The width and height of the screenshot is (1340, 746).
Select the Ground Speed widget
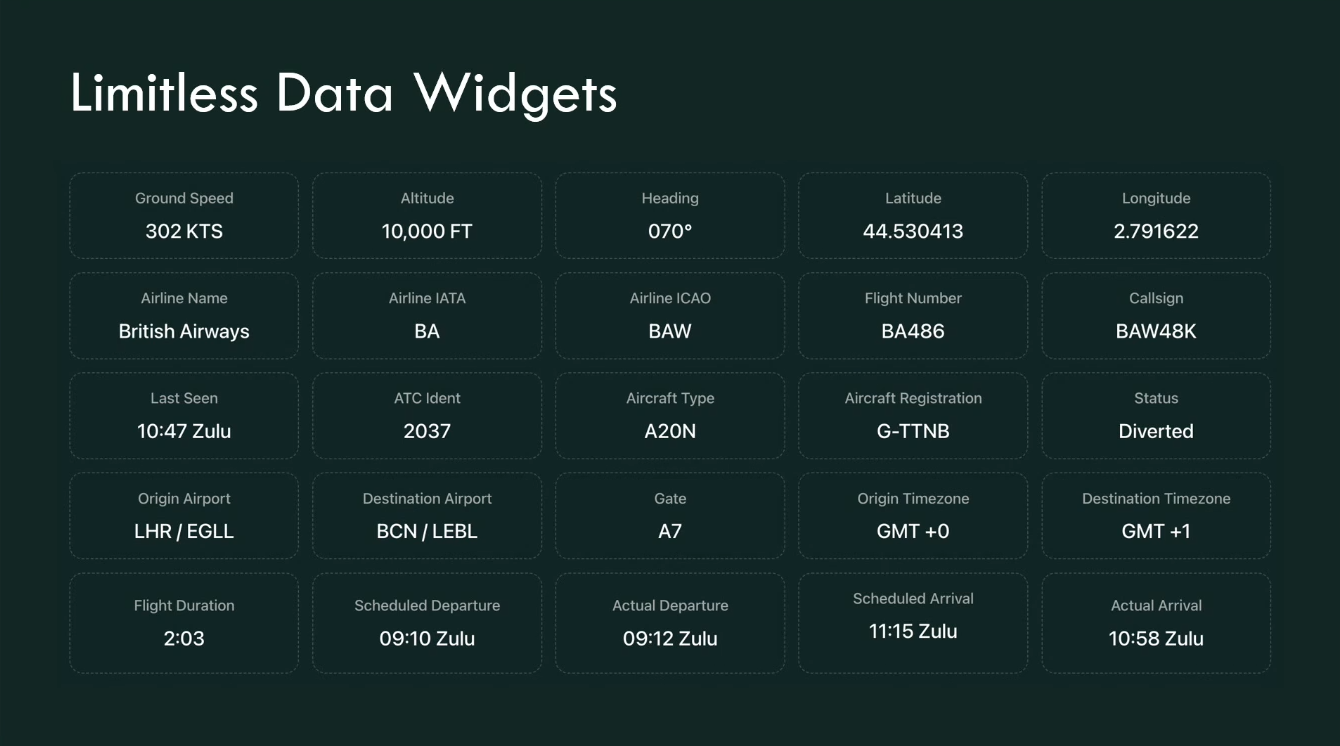click(x=184, y=216)
